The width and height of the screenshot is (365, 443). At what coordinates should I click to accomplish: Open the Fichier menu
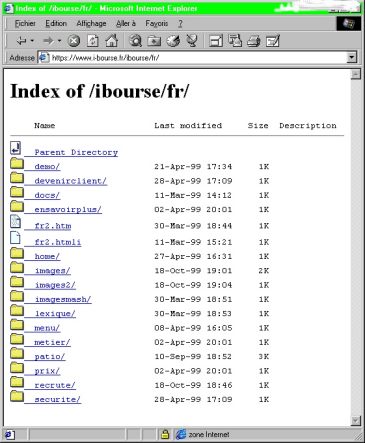point(25,23)
